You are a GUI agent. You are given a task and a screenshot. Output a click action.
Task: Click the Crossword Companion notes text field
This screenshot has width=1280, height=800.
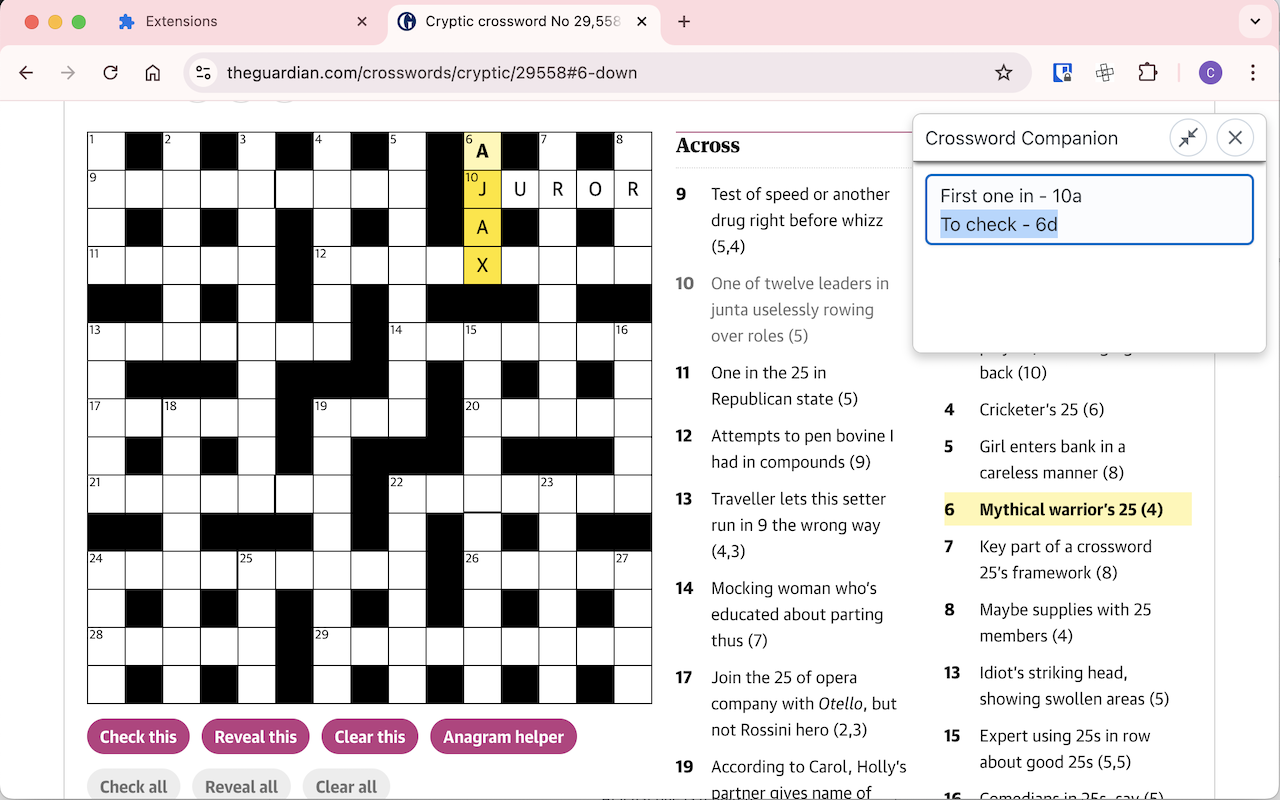click(x=1089, y=210)
